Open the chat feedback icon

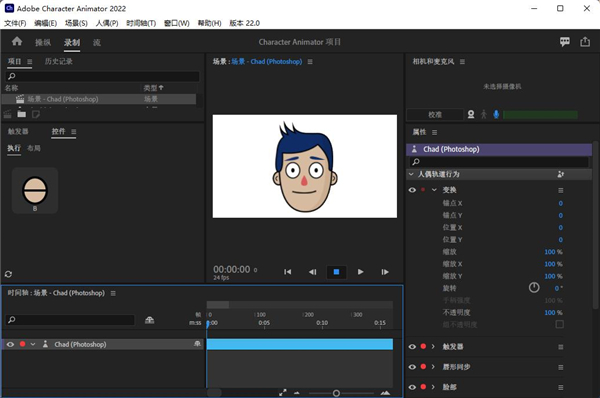tap(564, 41)
